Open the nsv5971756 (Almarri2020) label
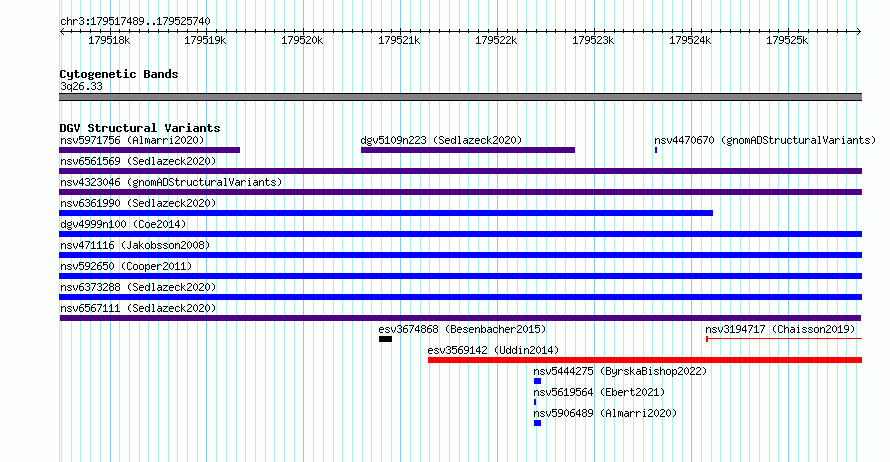Viewport: 890px width, 462px height. (x=132, y=140)
